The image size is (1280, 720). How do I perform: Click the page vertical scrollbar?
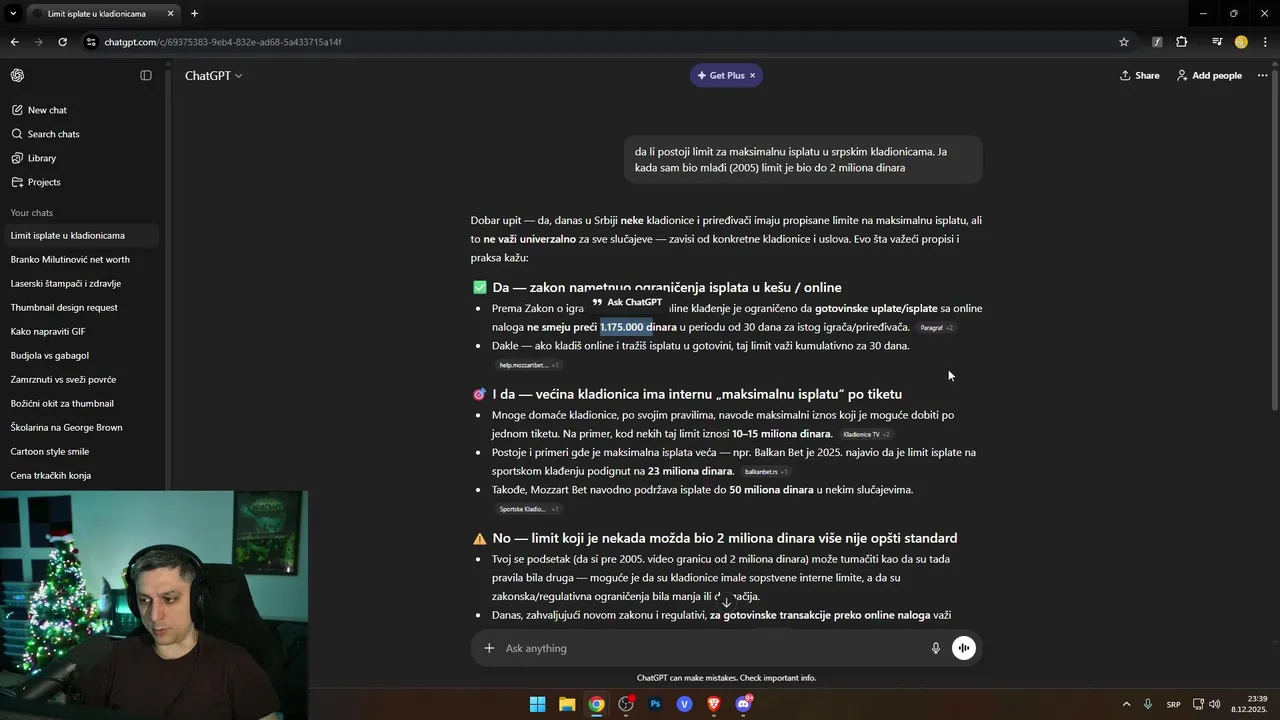[x=1275, y=238]
